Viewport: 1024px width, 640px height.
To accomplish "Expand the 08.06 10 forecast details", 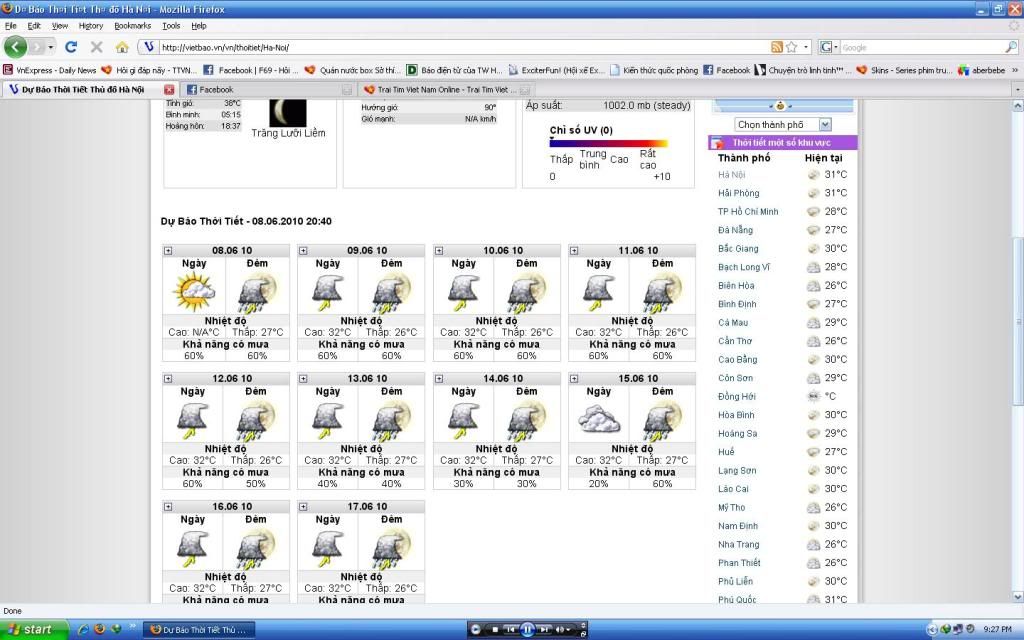I will pyautogui.click(x=168, y=251).
